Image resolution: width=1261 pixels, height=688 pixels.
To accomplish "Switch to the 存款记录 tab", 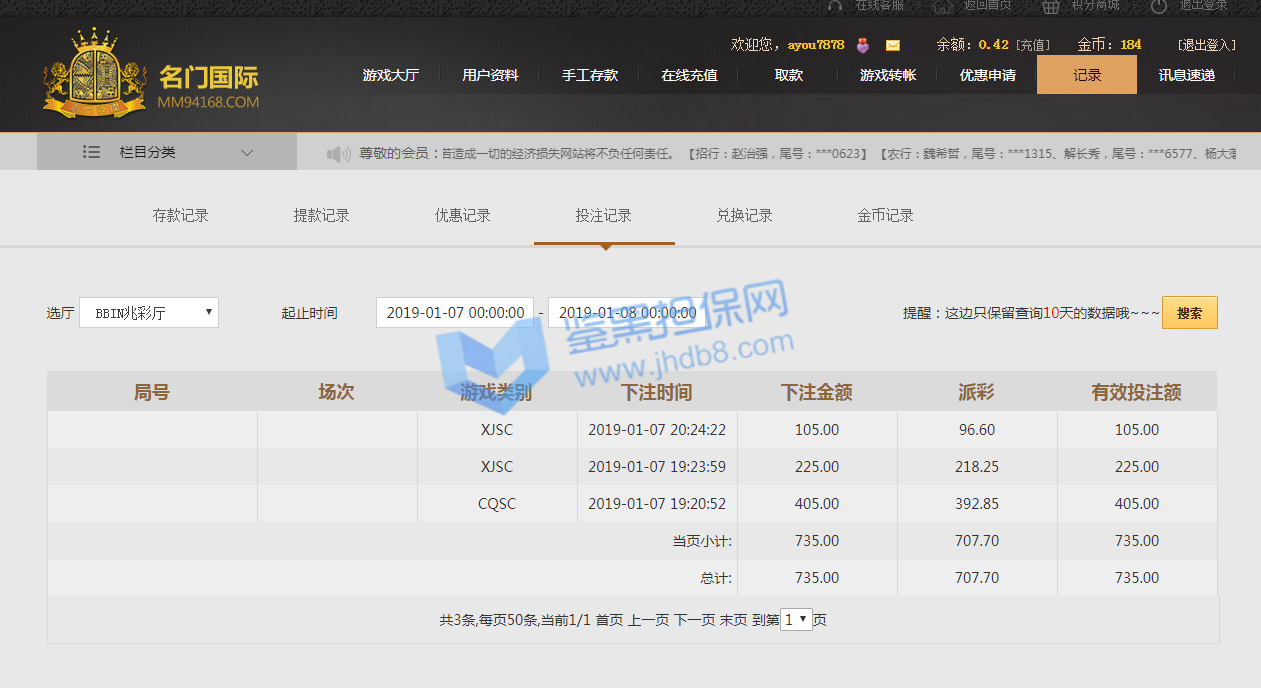I will pos(181,216).
